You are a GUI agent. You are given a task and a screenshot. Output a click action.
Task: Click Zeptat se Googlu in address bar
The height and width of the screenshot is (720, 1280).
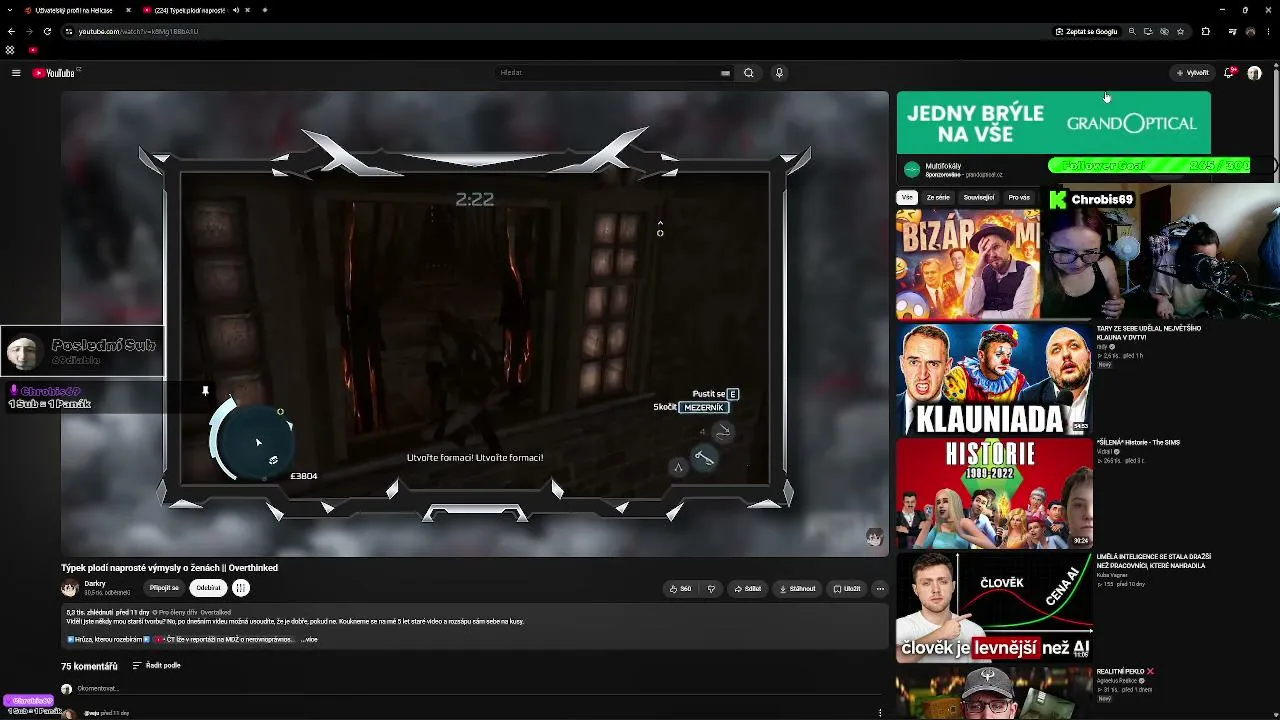[1086, 31]
